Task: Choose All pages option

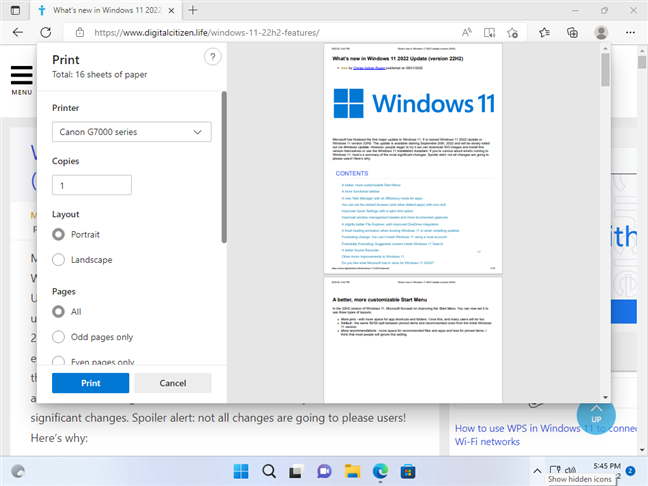Action: (x=58, y=311)
